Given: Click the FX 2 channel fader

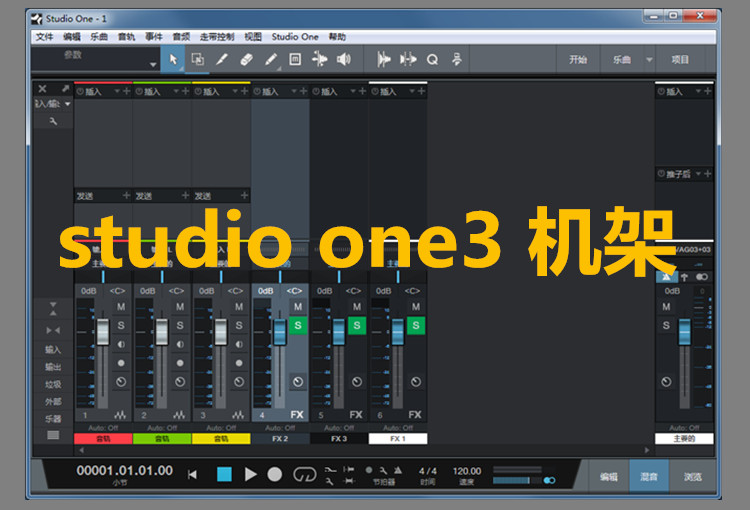Looking at the screenshot, I should coord(279,331).
